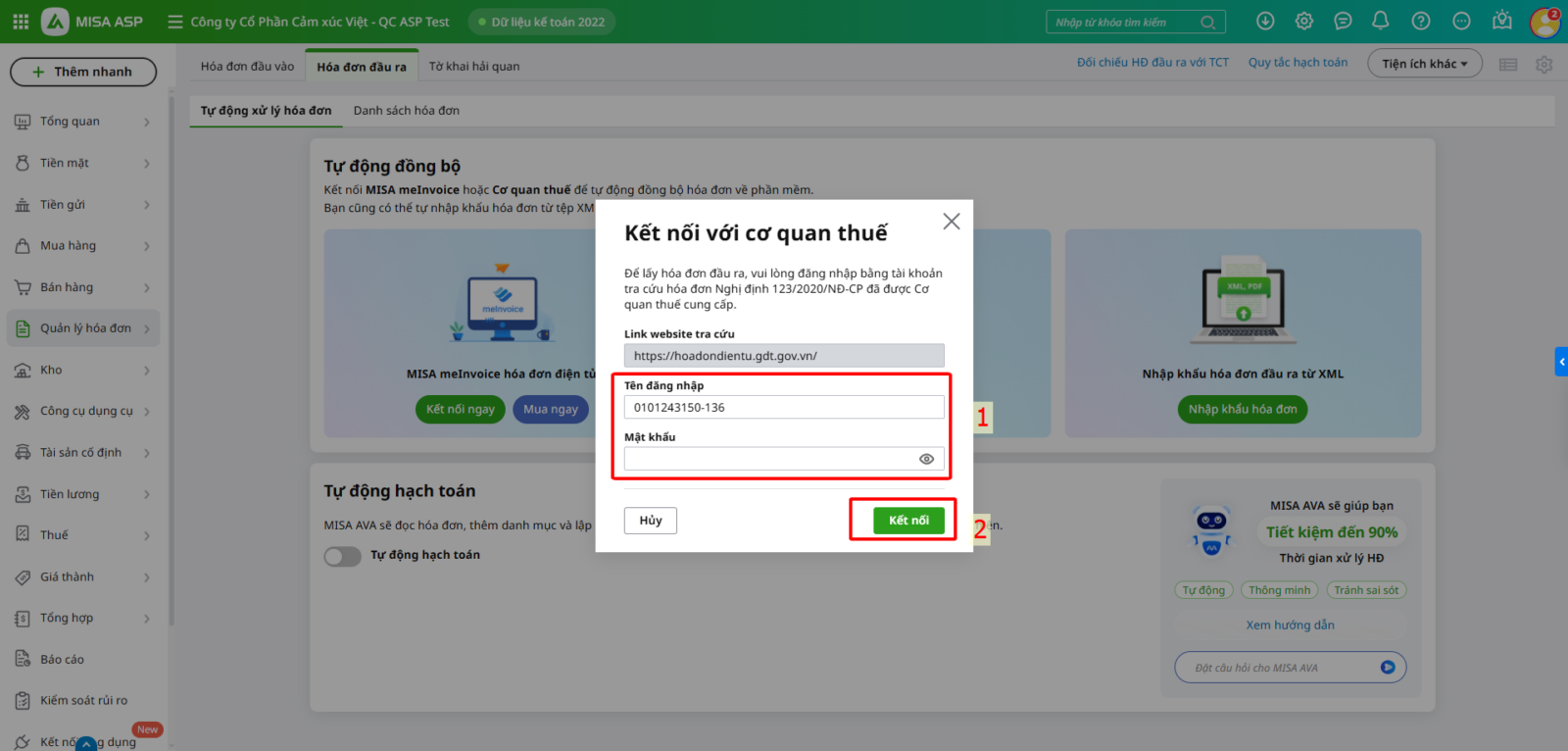Expand Quản lý hóa đơn chevron
This screenshot has height=751, width=1568.
click(x=147, y=329)
